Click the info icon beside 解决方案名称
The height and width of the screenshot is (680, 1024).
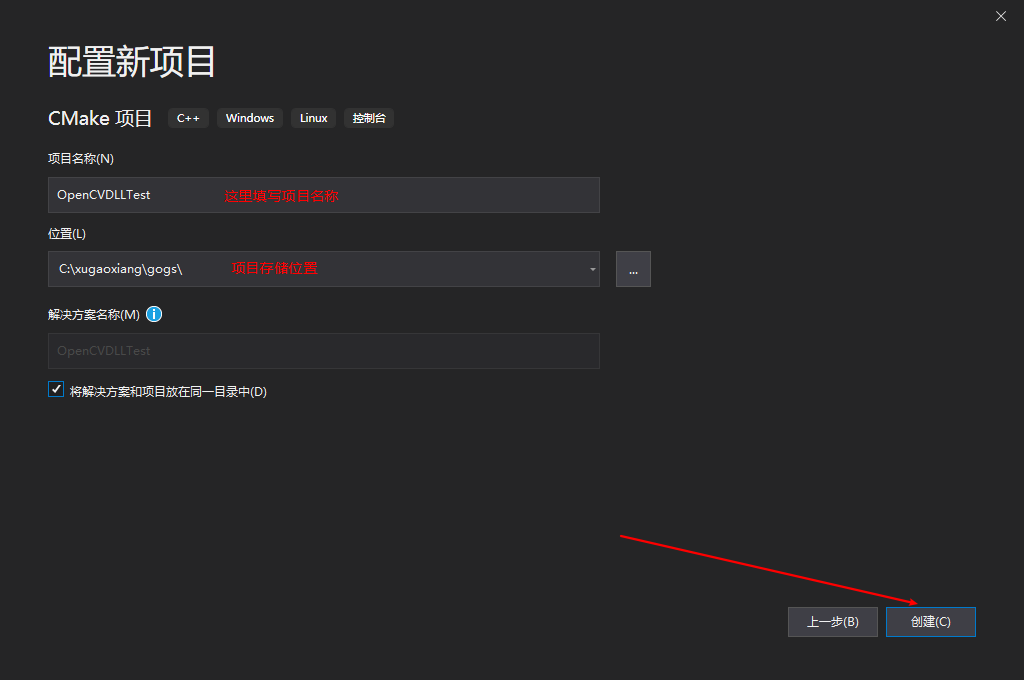point(154,314)
